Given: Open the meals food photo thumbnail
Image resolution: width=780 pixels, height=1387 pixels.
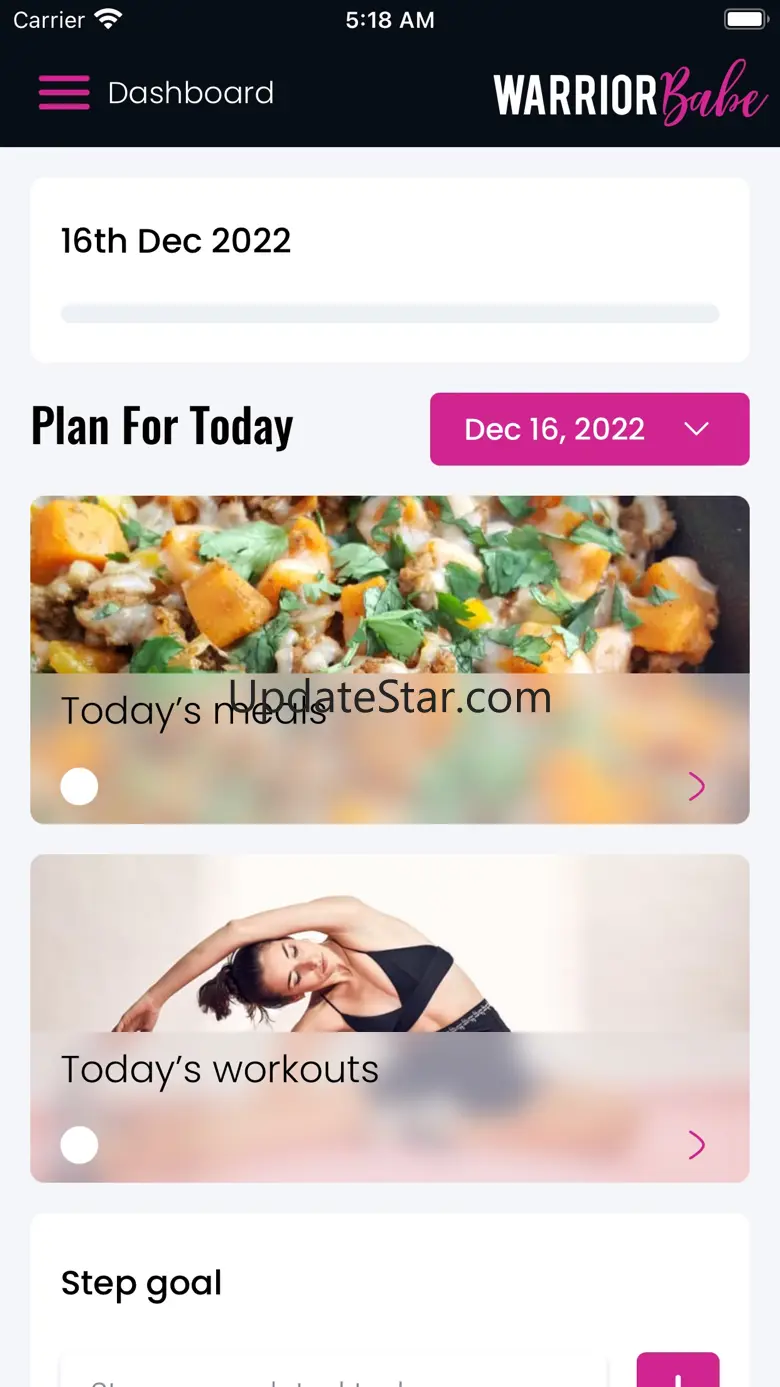Looking at the screenshot, I should [390, 584].
